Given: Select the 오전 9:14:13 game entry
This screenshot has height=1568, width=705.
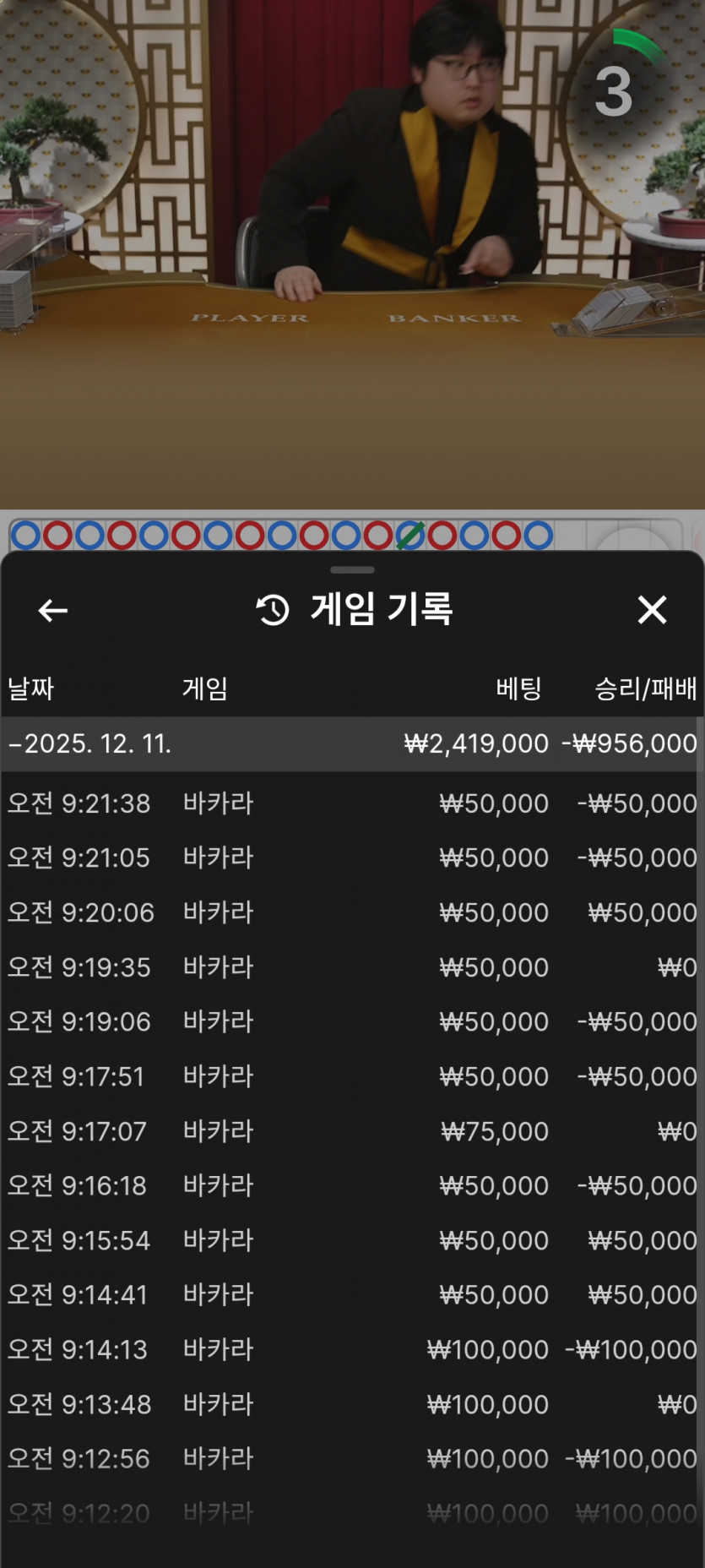Looking at the screenshot, I should point(352,1349).
